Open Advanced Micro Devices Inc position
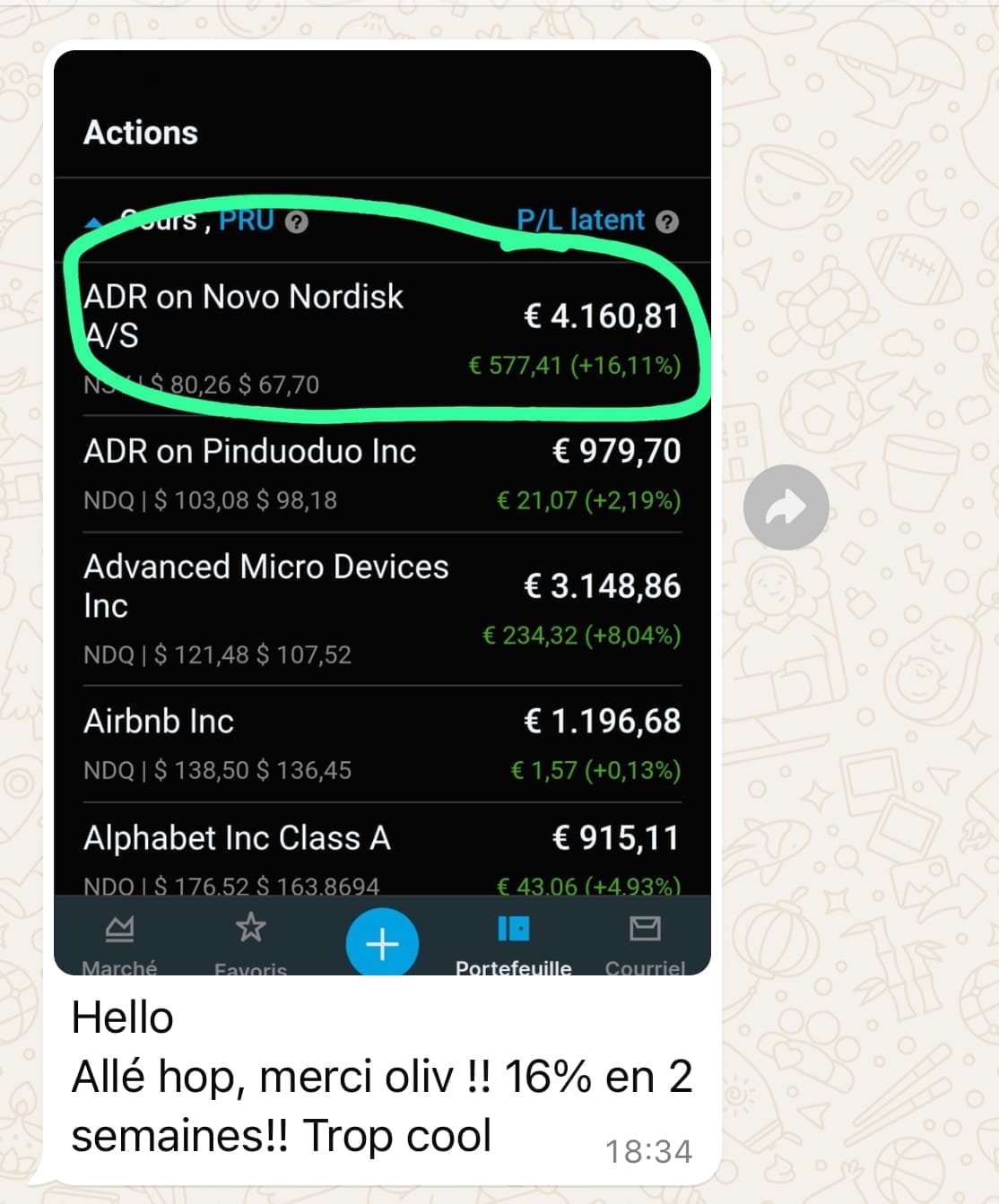Image resolution: width=999 pixels, height=1204 pixels. (x=382, y=610)
